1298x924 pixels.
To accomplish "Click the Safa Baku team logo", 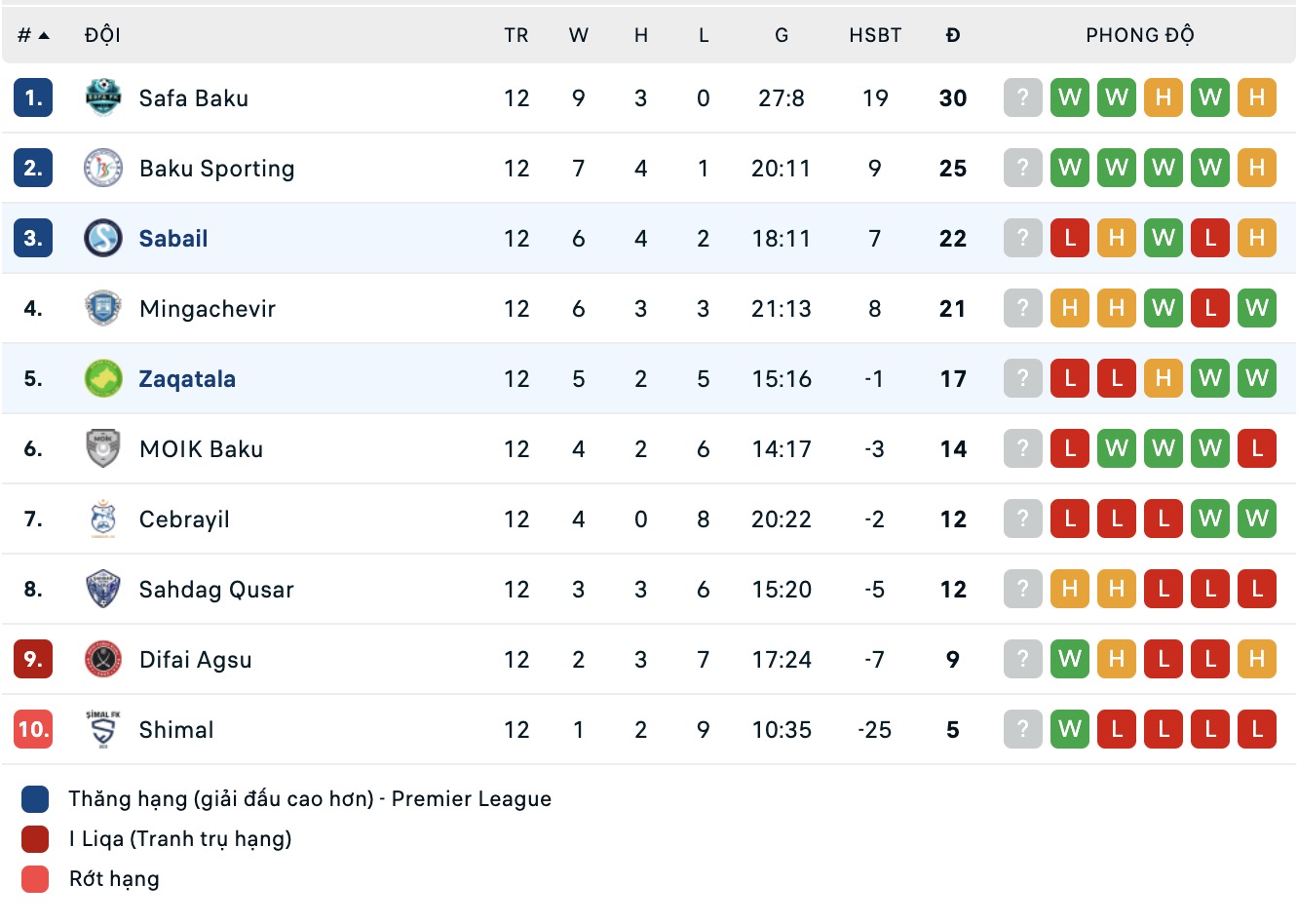I will tap(102, 97).
